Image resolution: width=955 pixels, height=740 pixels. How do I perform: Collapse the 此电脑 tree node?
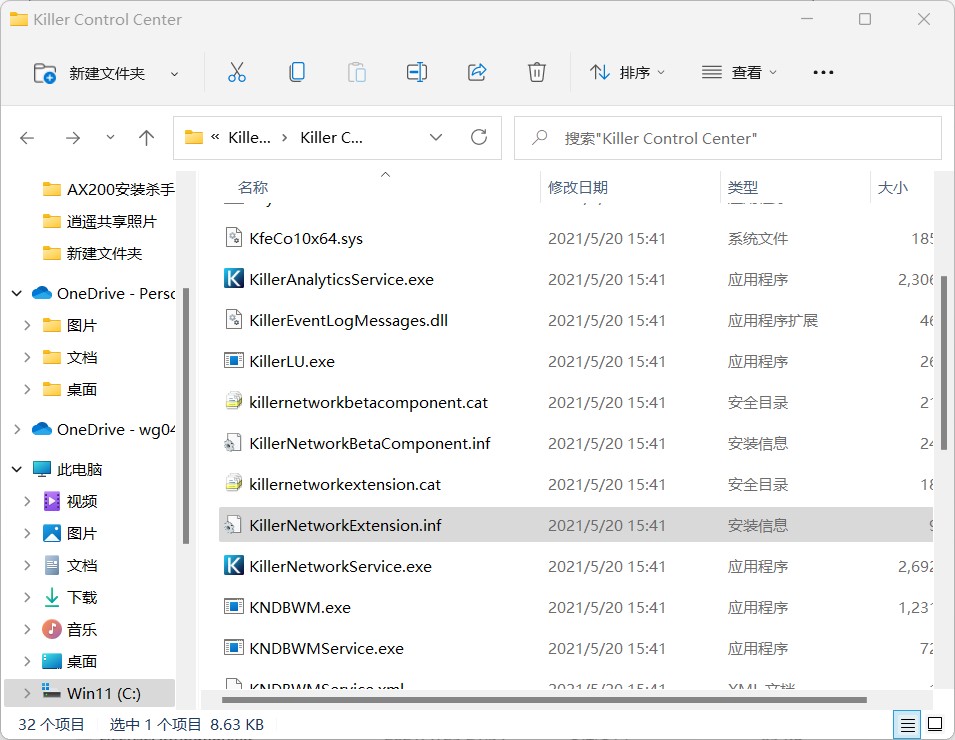(17, 469)
